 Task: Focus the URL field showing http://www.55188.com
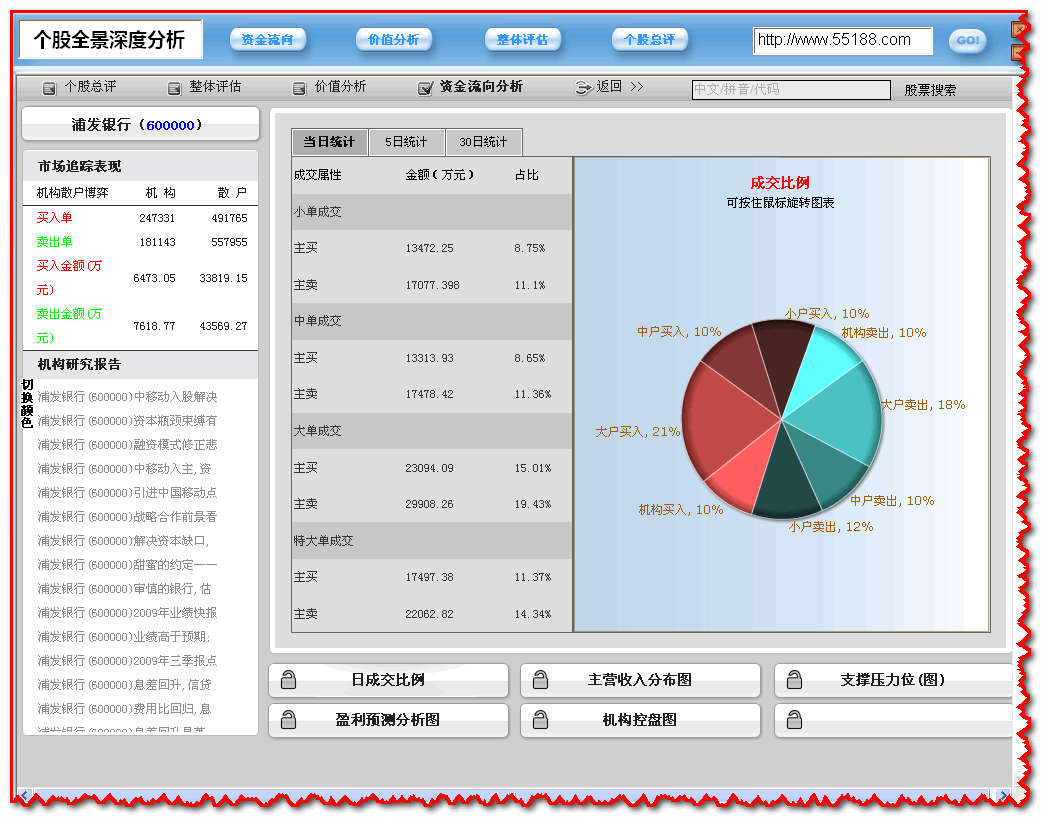tap(843, 41)
